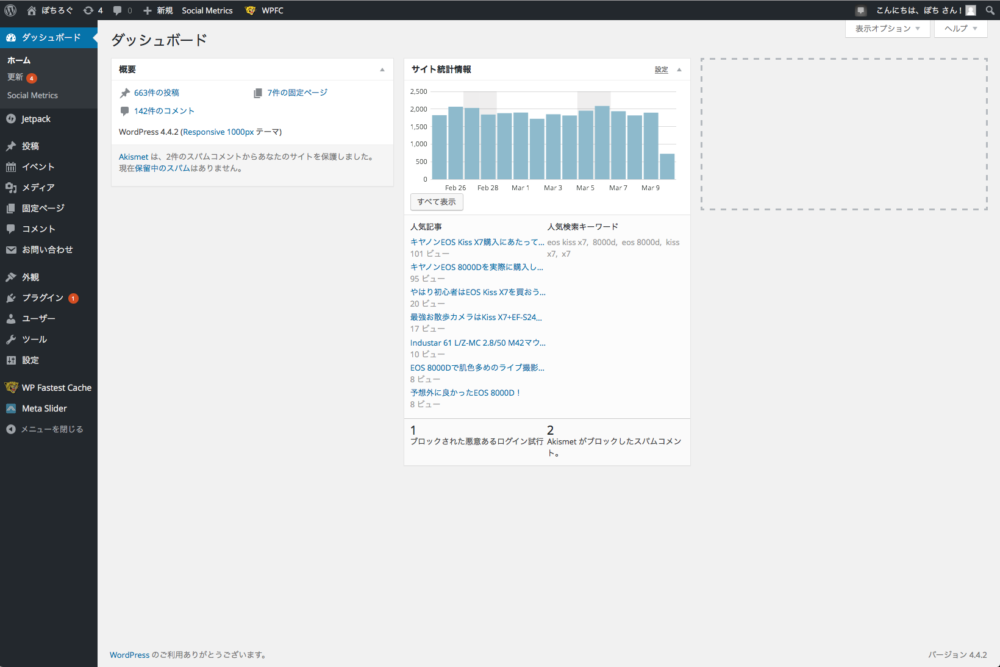The width and height of the screenshot is (1000, 667).
Task: Open the updates icon showing 4
Action: click(x=94, y=10)
